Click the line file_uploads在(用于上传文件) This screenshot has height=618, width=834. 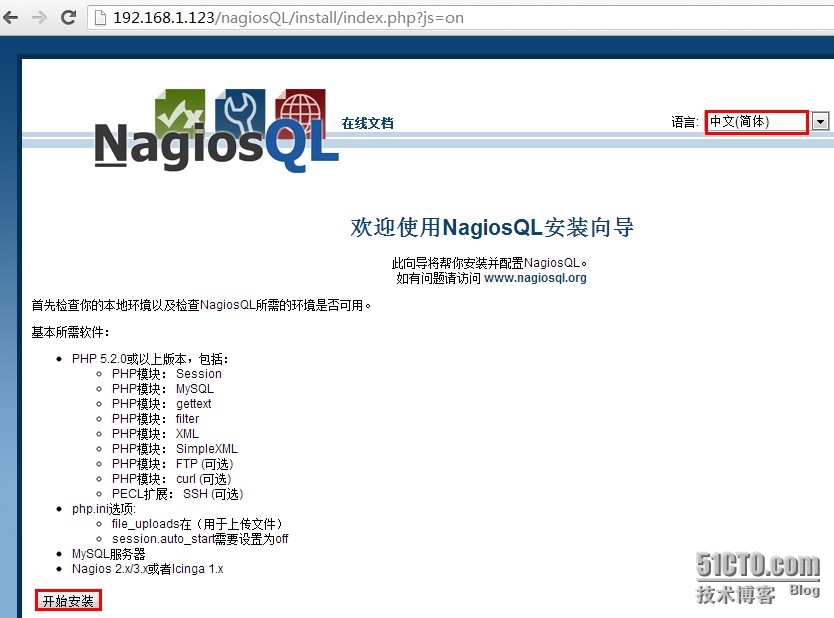[x=197, y=524]
